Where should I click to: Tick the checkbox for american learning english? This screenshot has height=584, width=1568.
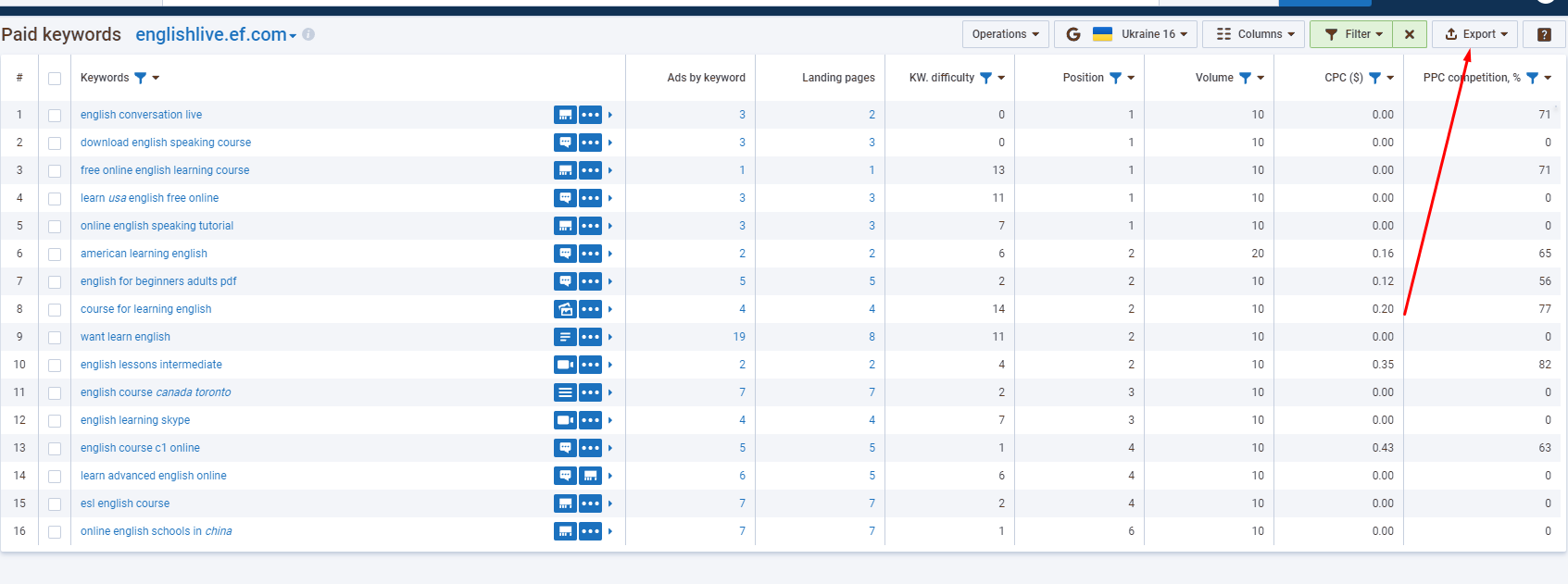(x=55, y=255)
